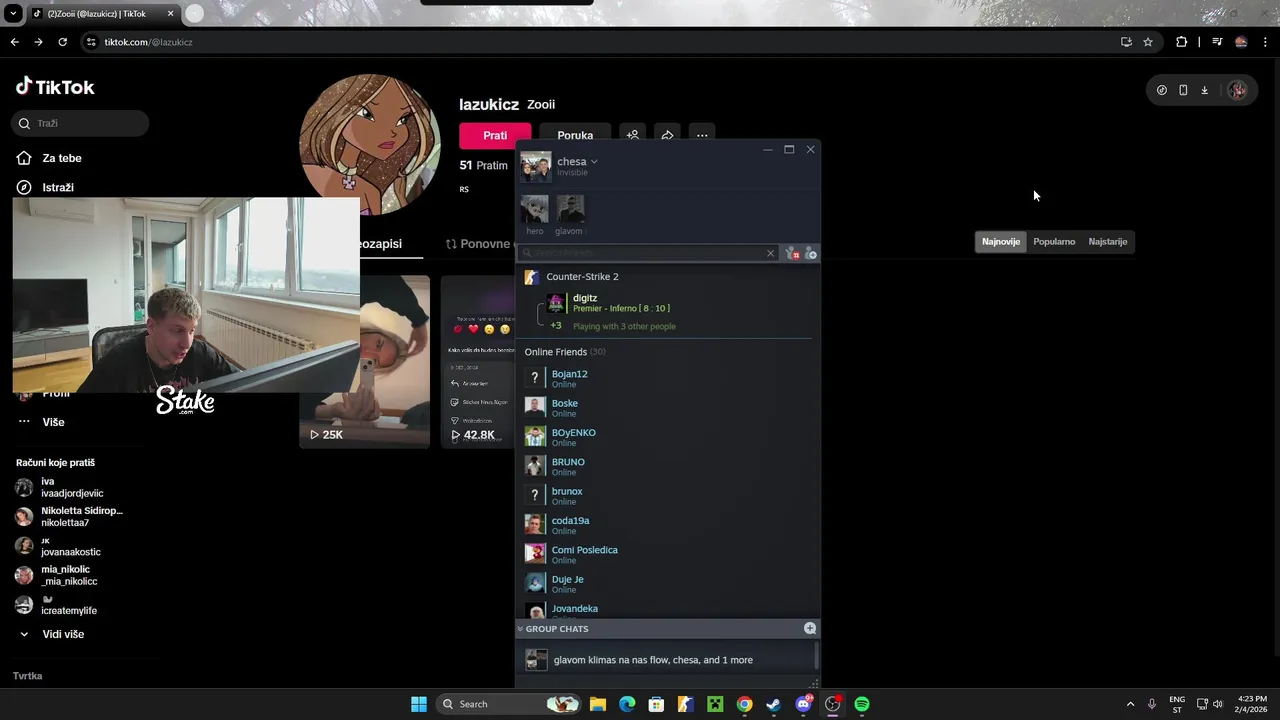The image size is (1280, 720).
Task: Click the add-friend icon beside Poruka
Action: point(632,135)
